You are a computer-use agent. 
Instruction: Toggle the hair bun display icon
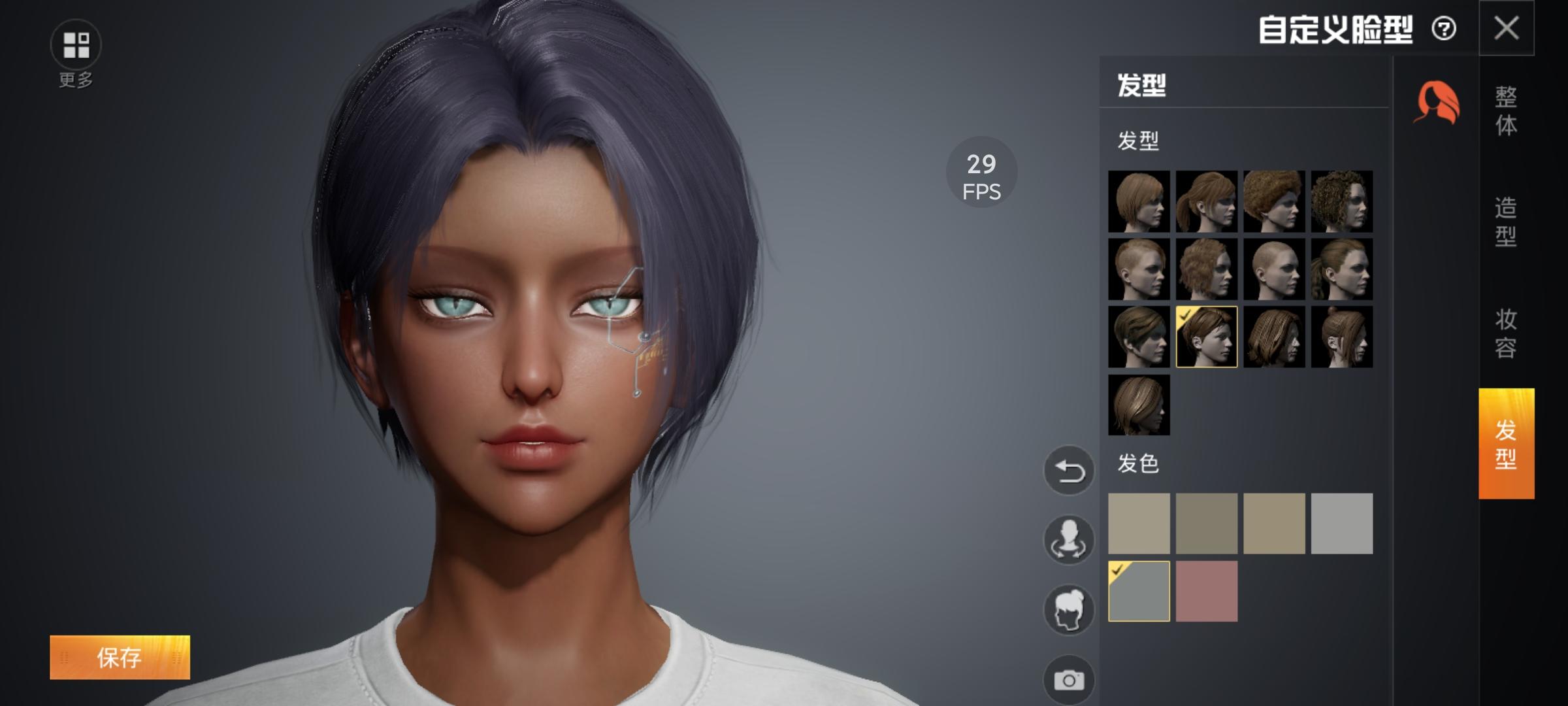pos(1069,609)
